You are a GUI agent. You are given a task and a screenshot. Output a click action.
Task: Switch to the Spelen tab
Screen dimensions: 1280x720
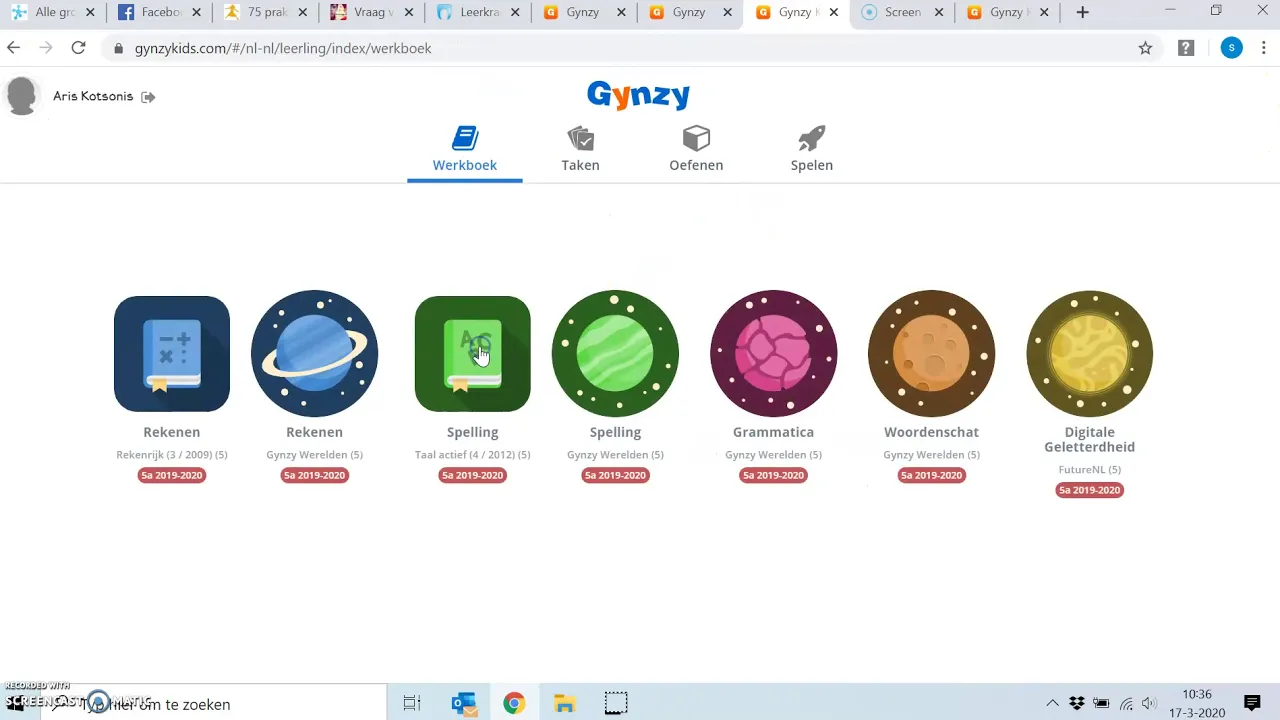pyautogui.click(x=811, y=150)
